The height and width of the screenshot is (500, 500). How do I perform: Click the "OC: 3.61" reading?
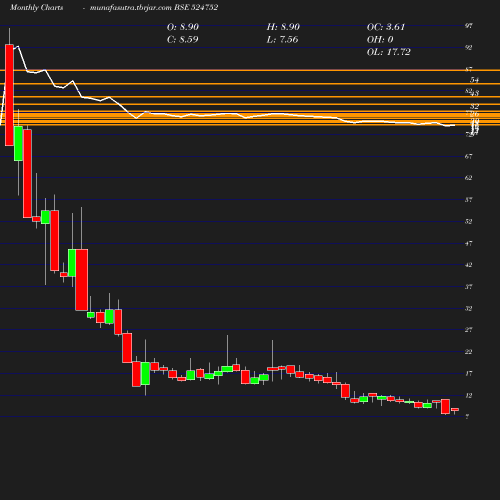pyautogui.click(x=386, y=27)
